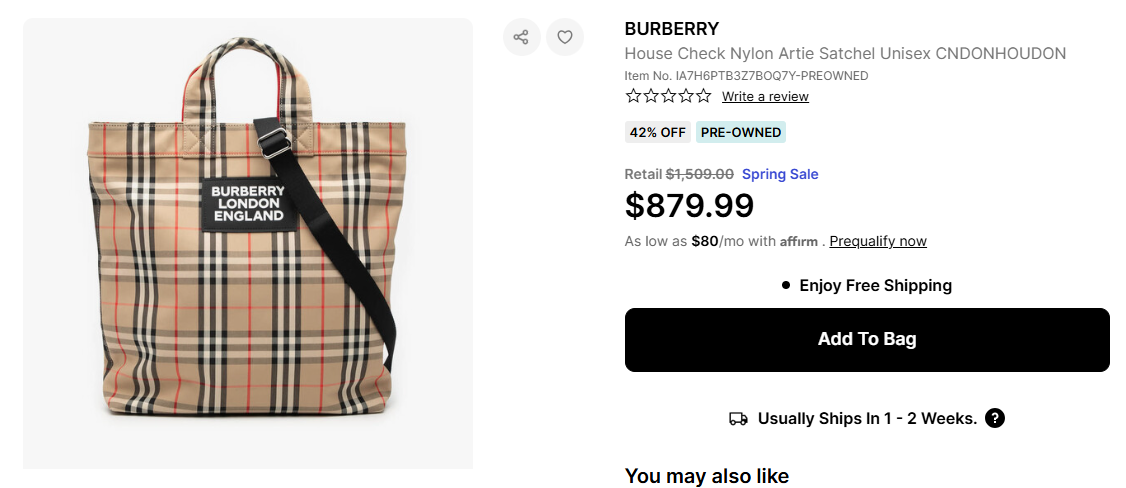Click the You may also like heading

707,476
